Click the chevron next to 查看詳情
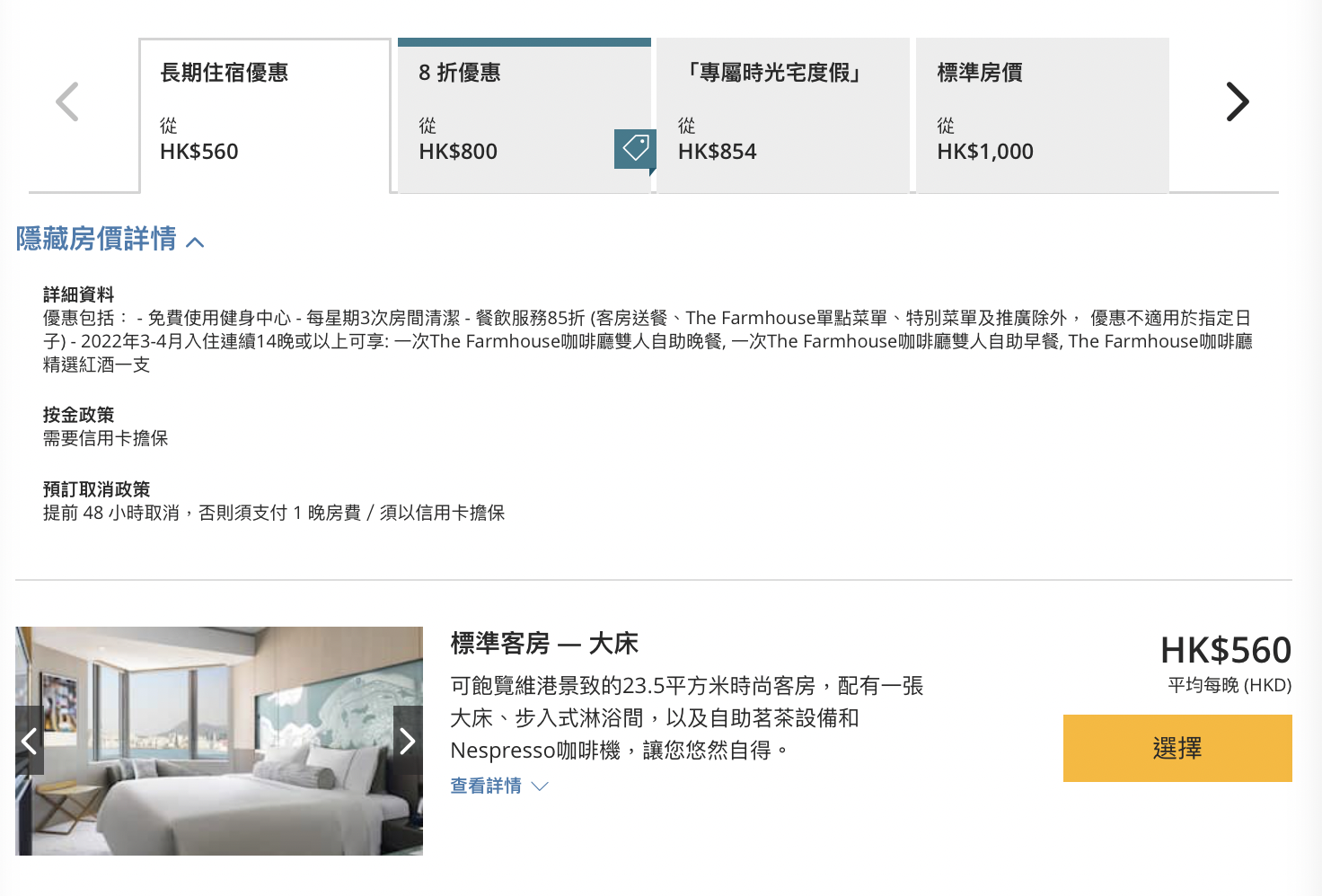The image size is (1322, 896). click(540, 786)
